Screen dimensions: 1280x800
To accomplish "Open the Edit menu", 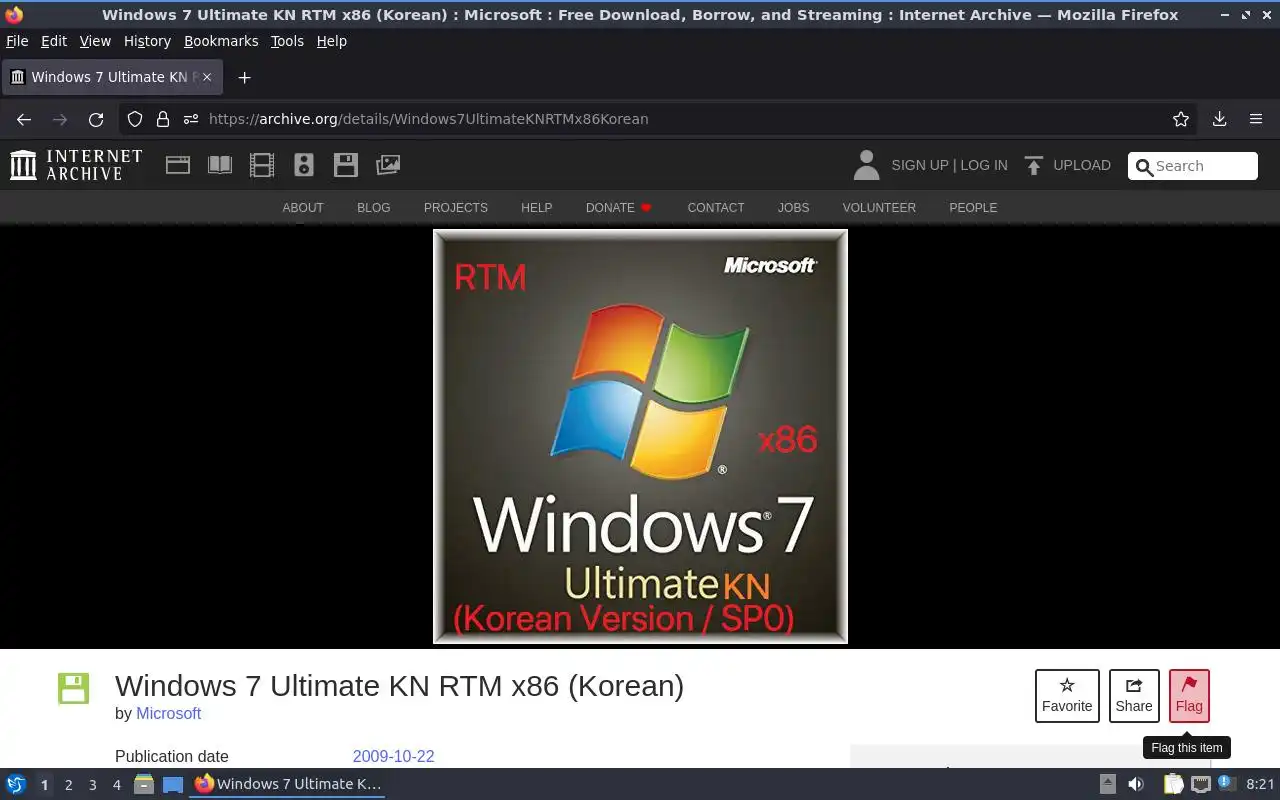I will point(54,41).
